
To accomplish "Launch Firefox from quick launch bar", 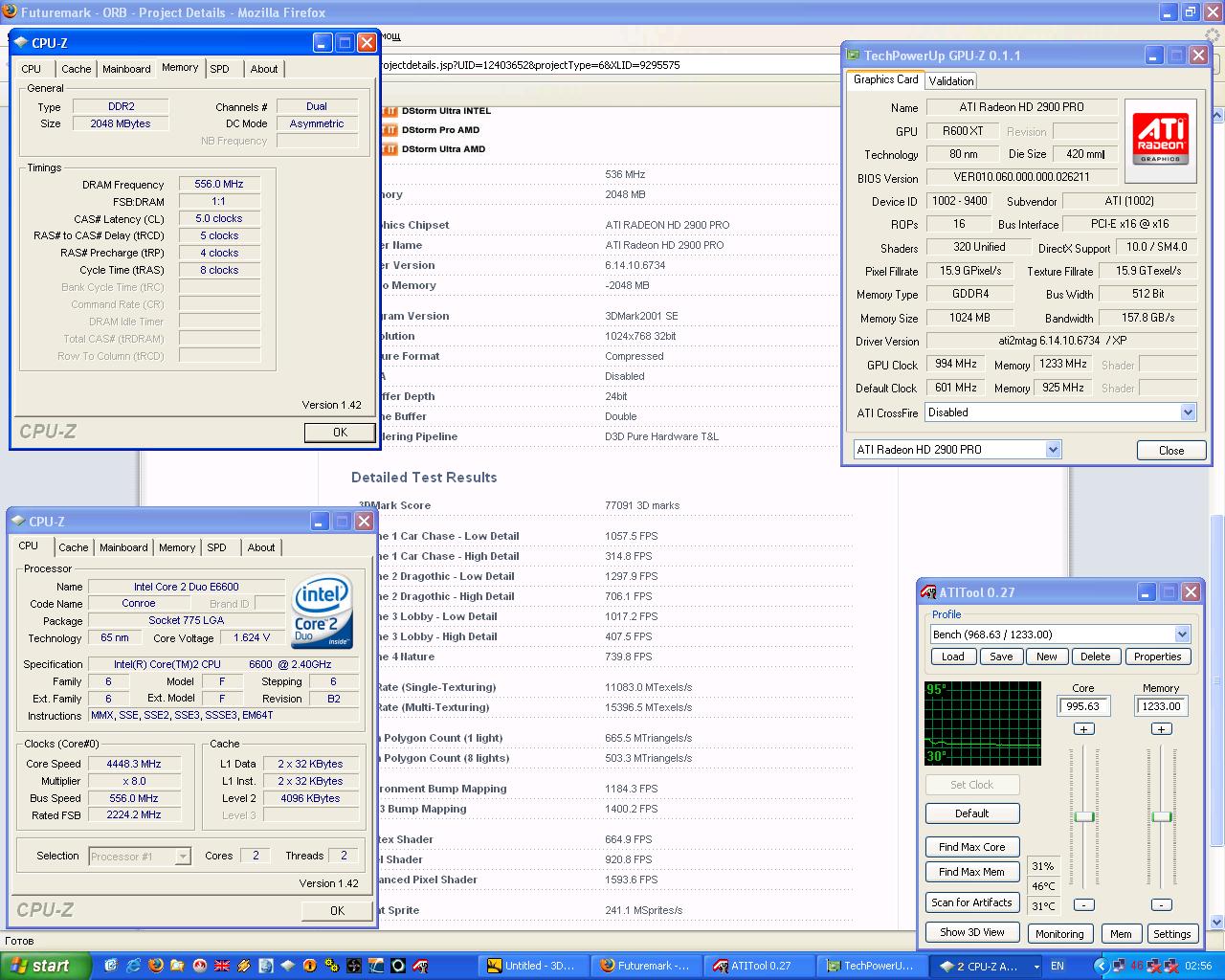I will pyautogui.click(x=156, y=966).
